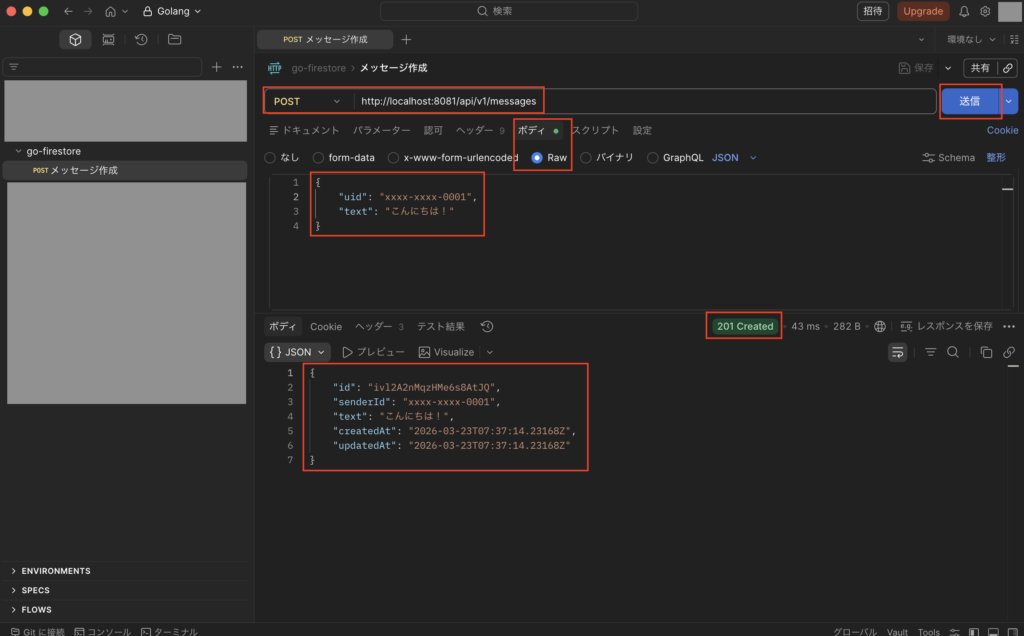Click the search icon in the response toolbar
The width and height of the screenshot is (1024, 636).
(953, 352)
